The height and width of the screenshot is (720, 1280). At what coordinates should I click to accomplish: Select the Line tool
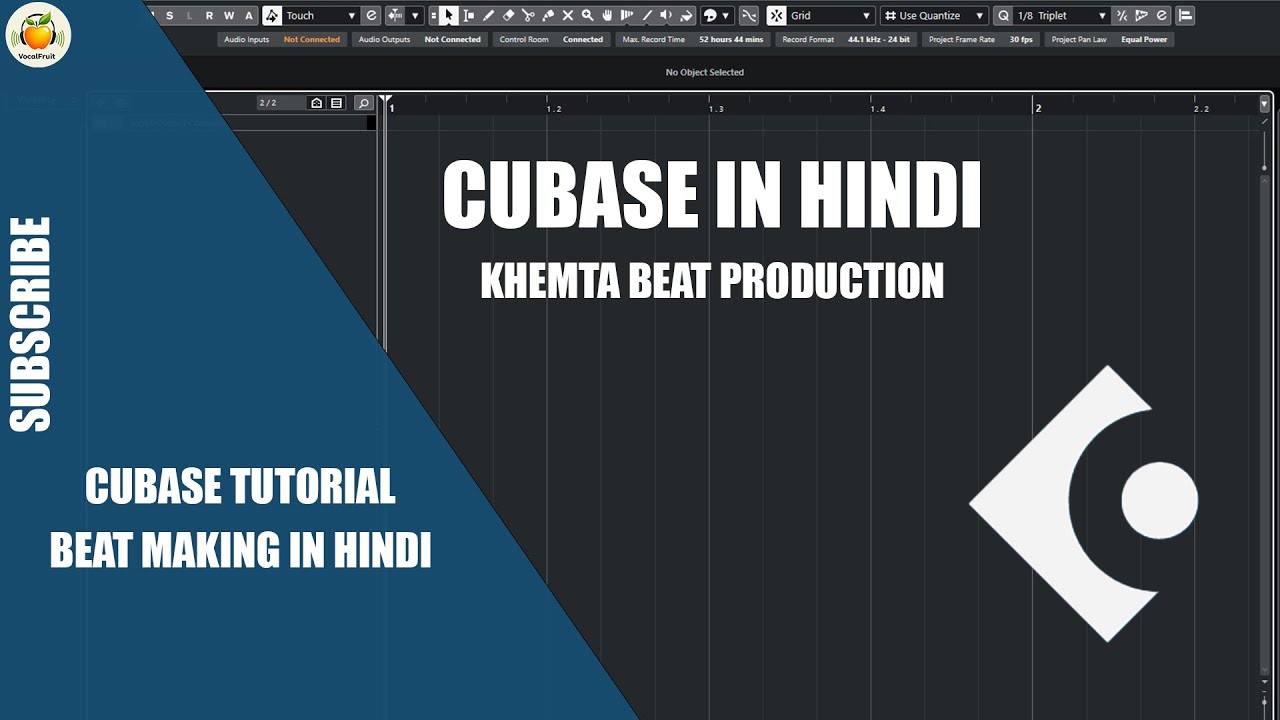tap(647, 15)
